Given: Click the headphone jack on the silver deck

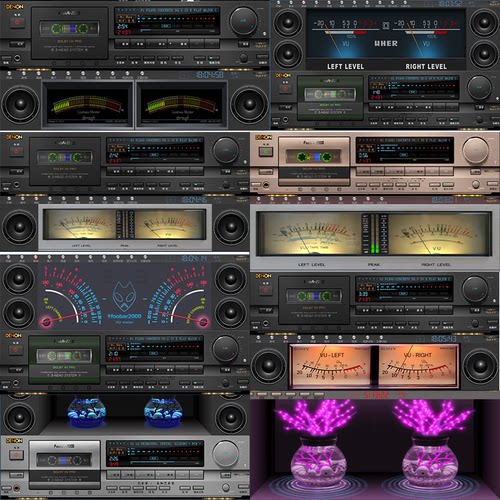Looking at the screenshot, I should (x=16, y=488).
